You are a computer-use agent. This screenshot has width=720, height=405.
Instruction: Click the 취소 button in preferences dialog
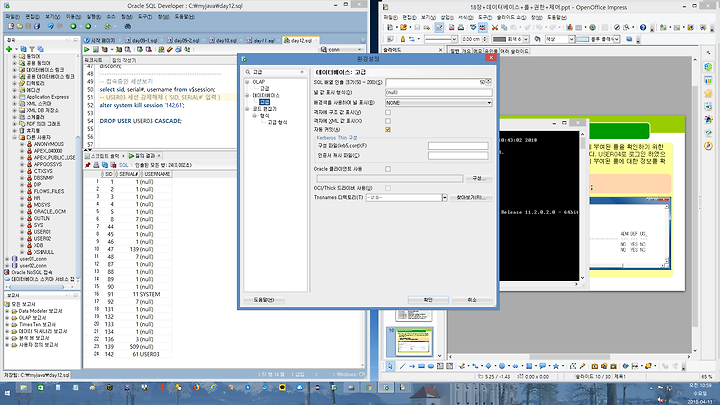(472, 300)
